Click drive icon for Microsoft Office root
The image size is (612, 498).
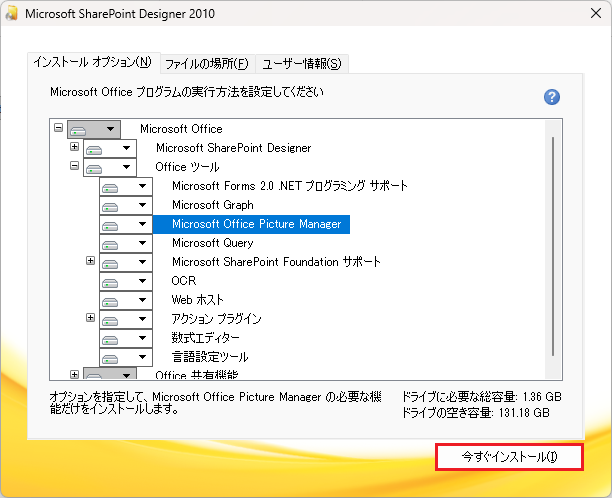pyautogui.click(x=81, y=129)
